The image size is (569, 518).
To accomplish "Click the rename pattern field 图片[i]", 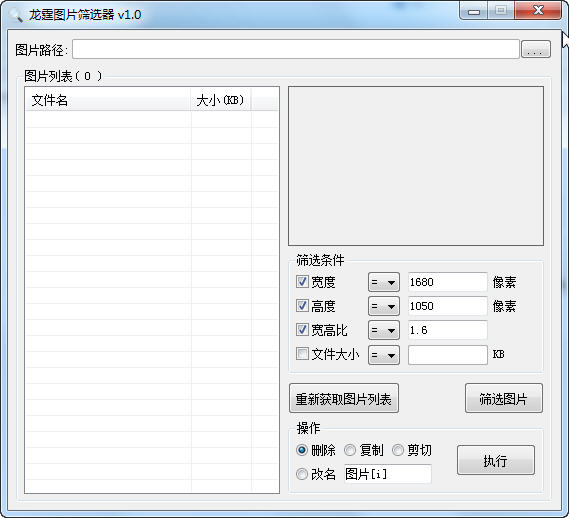I will pos(388,474).
